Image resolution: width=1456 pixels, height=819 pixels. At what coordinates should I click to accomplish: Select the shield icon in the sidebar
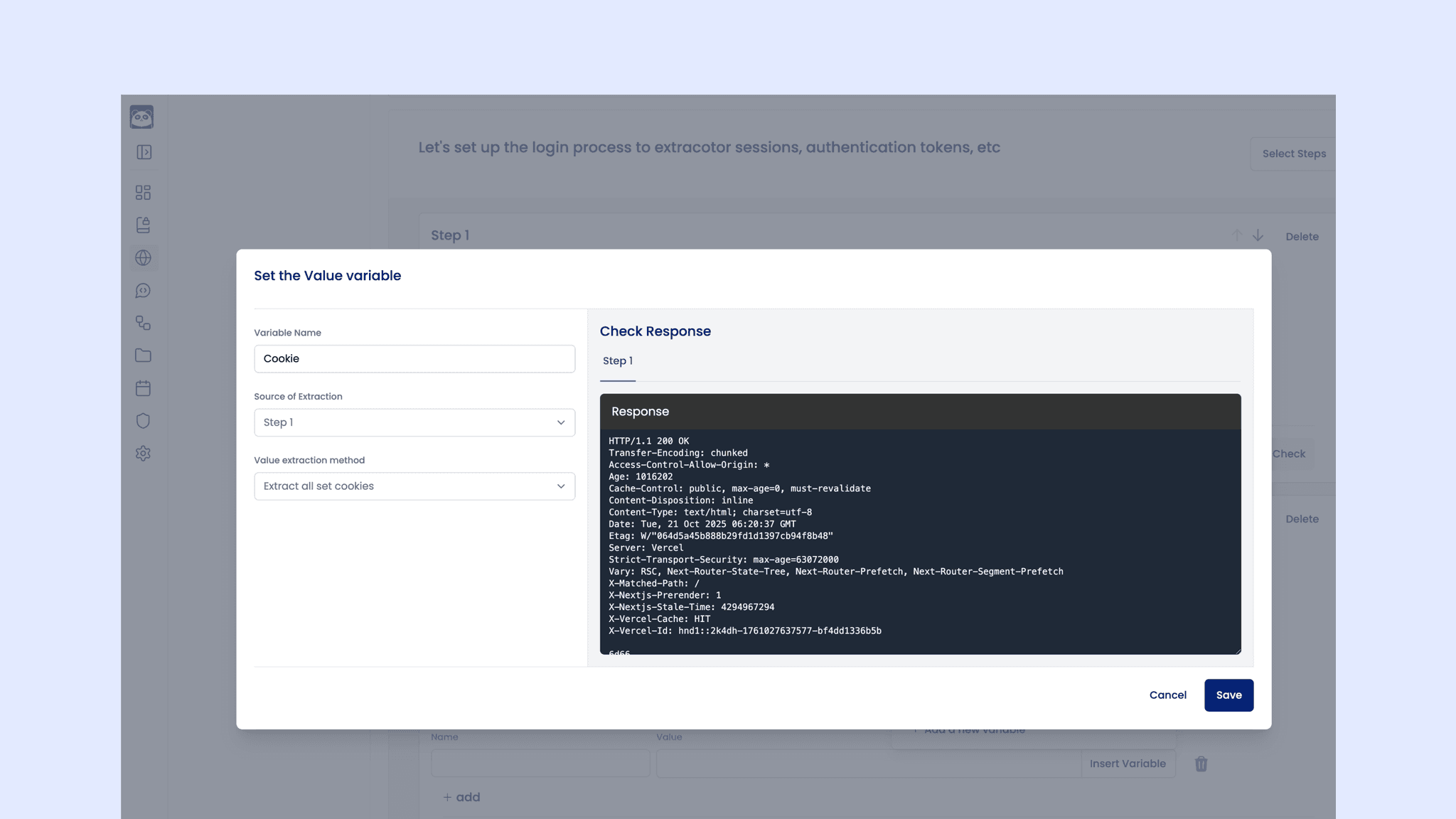(x=142, y=420)
